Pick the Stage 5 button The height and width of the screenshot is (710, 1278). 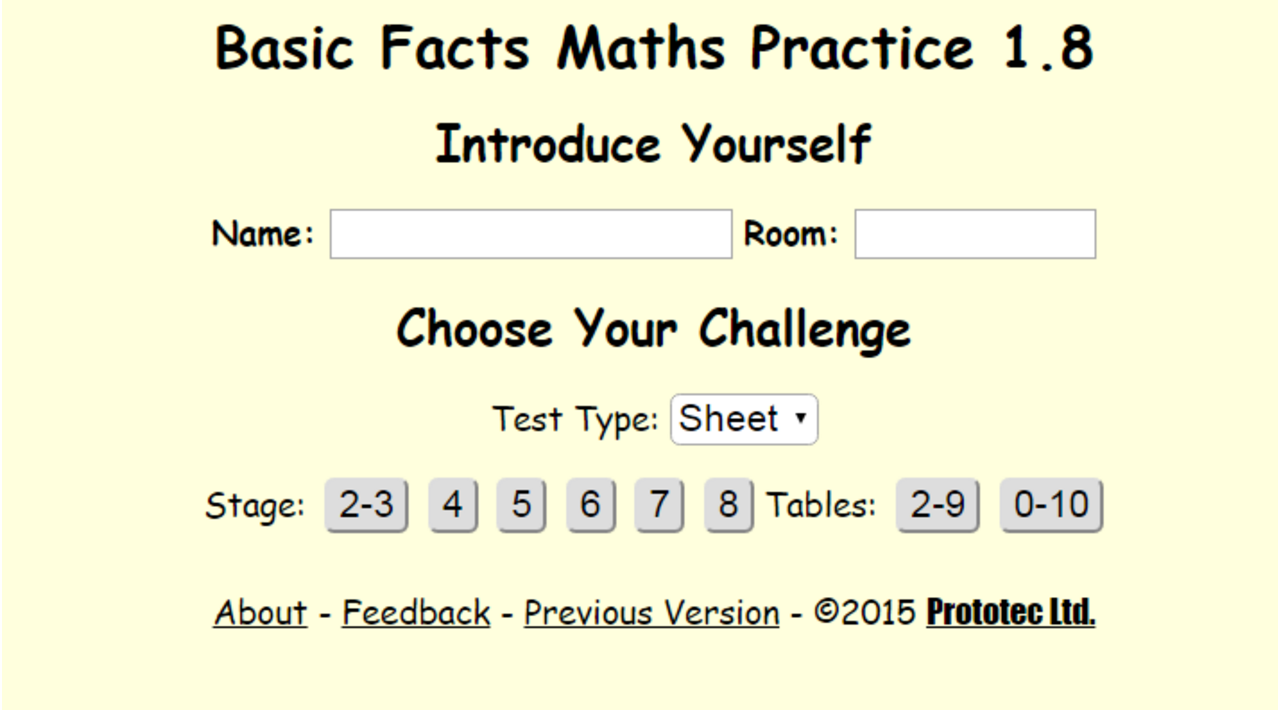pyautogui.click(x=521, y=505)
